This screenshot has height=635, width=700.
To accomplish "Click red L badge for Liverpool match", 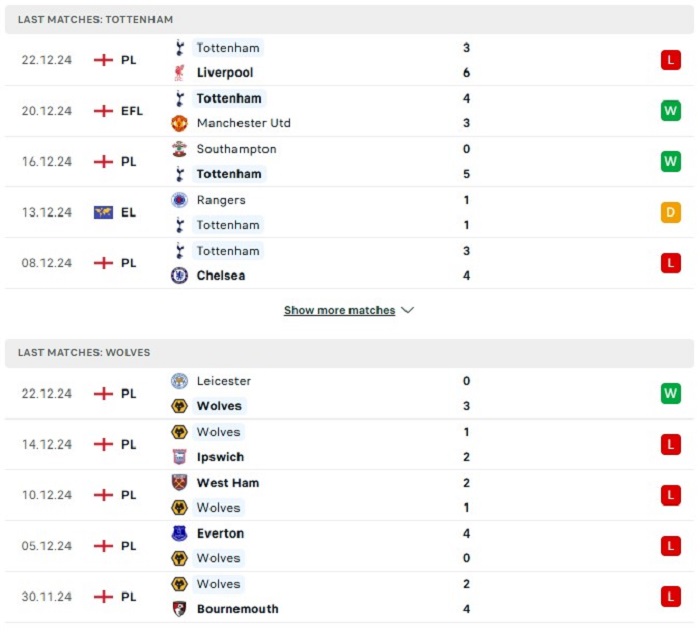I will (x=671, y=60).
